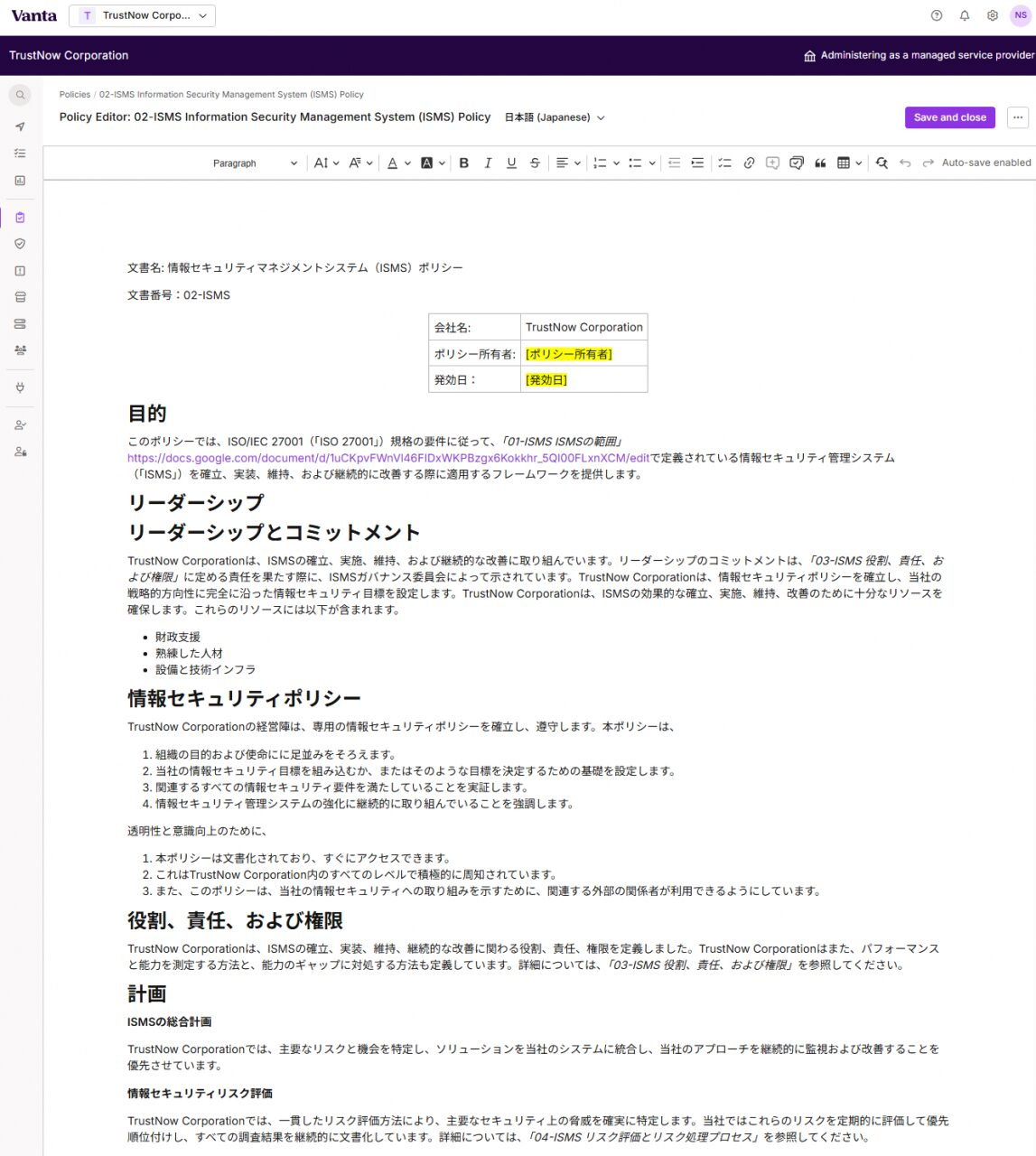This screenshot has width=1036, height=1156.
Task: Insert a to-do checklist
Action: click(x=724, y=163)
